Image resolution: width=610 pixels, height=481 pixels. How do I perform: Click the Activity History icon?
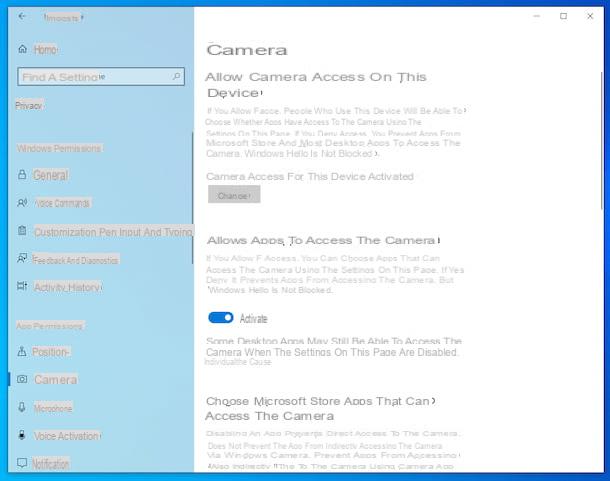tap(22, 286)
